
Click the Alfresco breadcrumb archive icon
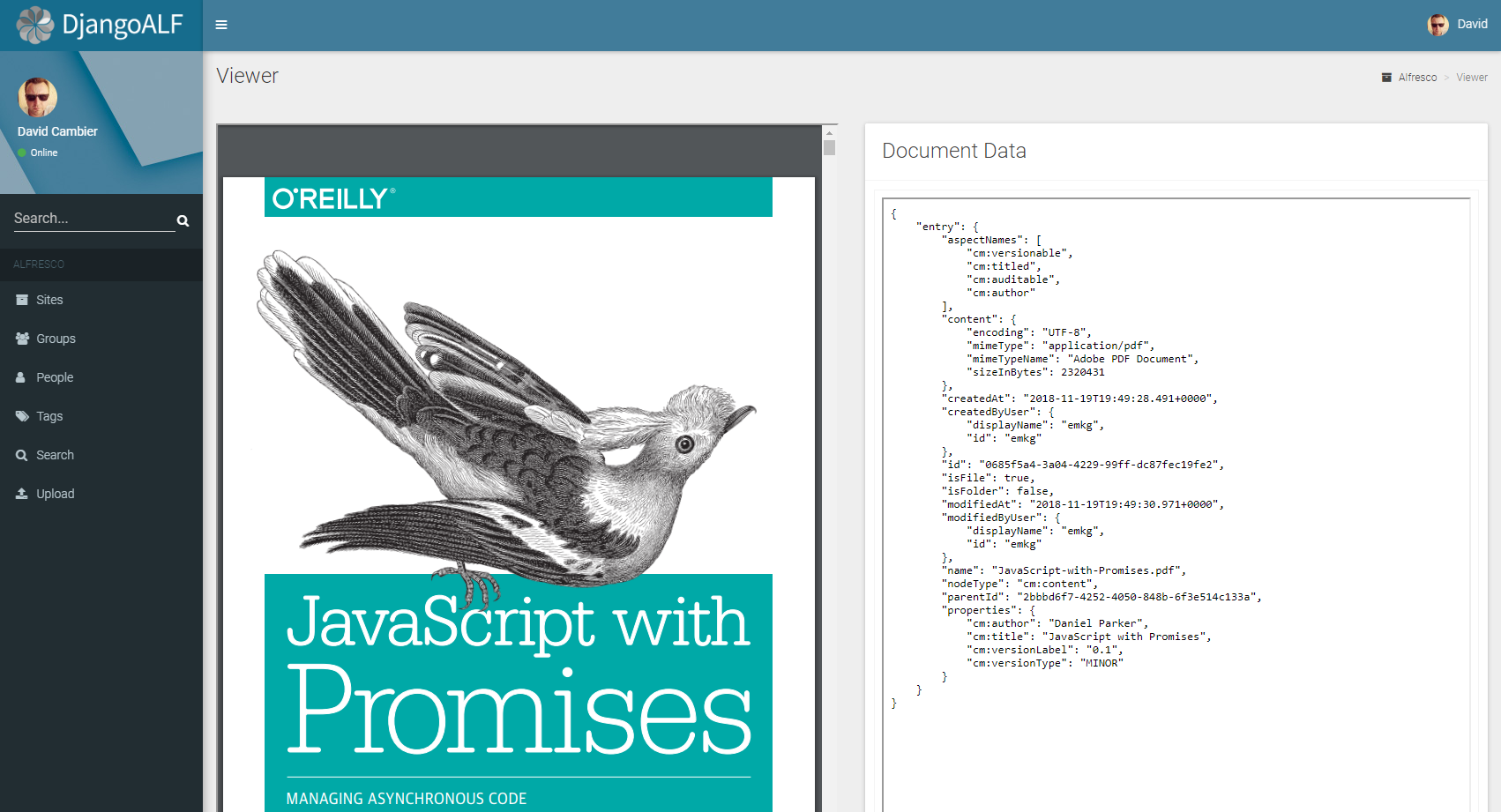(1386, 78)
